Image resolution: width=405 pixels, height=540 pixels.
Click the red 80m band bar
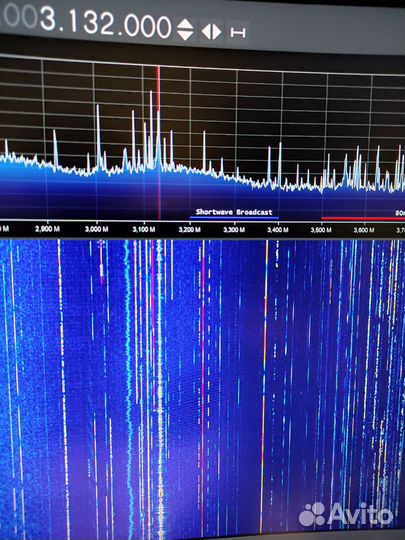click(x=363, y=218)
